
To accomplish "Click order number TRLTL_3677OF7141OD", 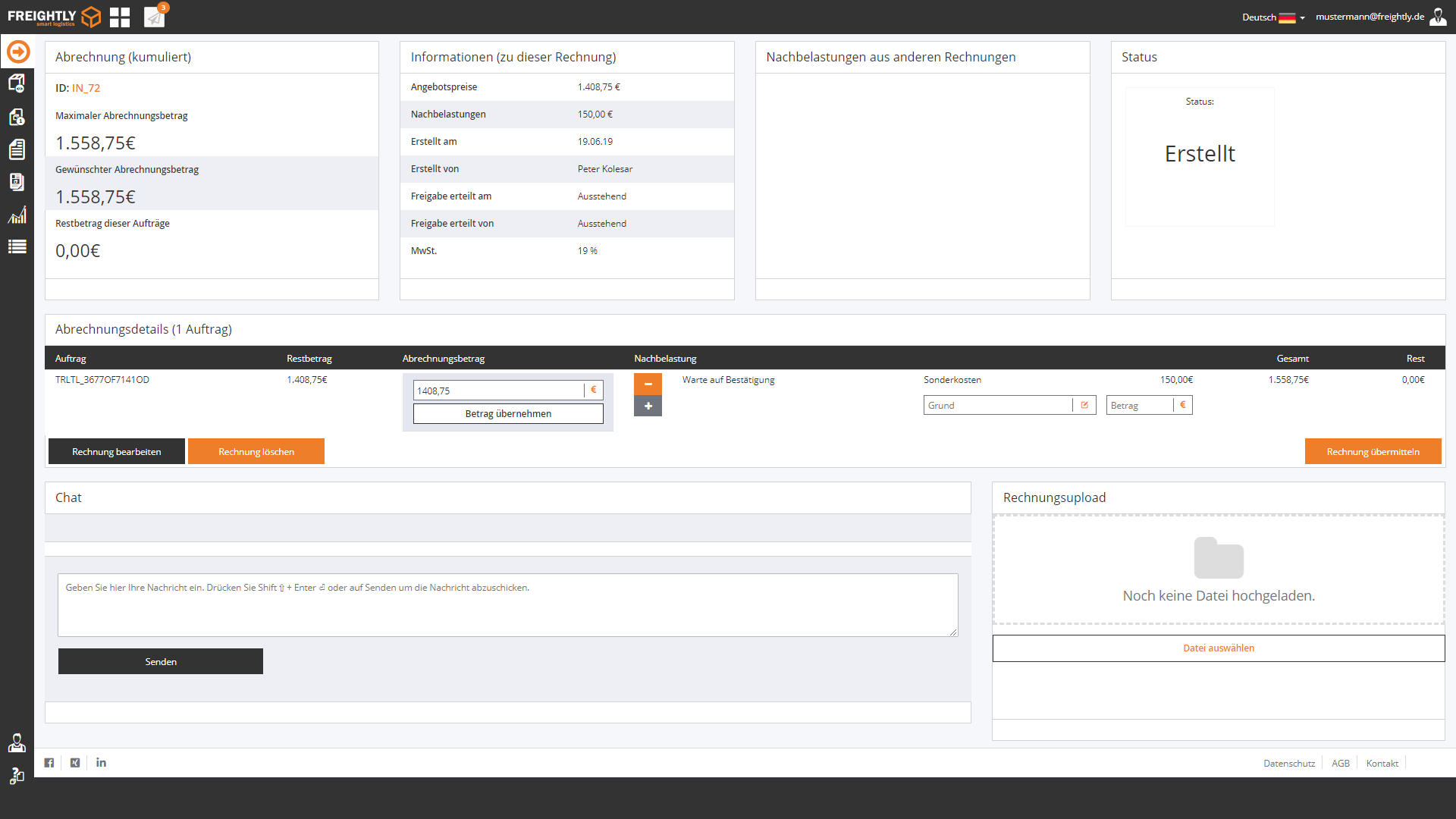I will pyautogui.click(x=102, y=380).
